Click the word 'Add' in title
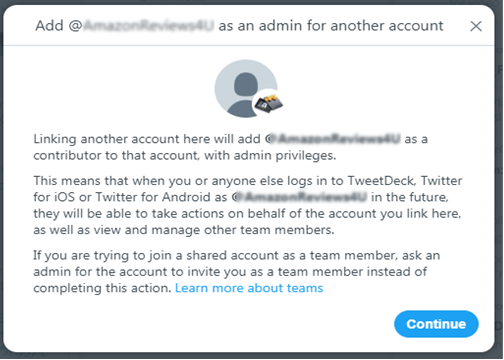504x360 pixels. click(49, 26)
